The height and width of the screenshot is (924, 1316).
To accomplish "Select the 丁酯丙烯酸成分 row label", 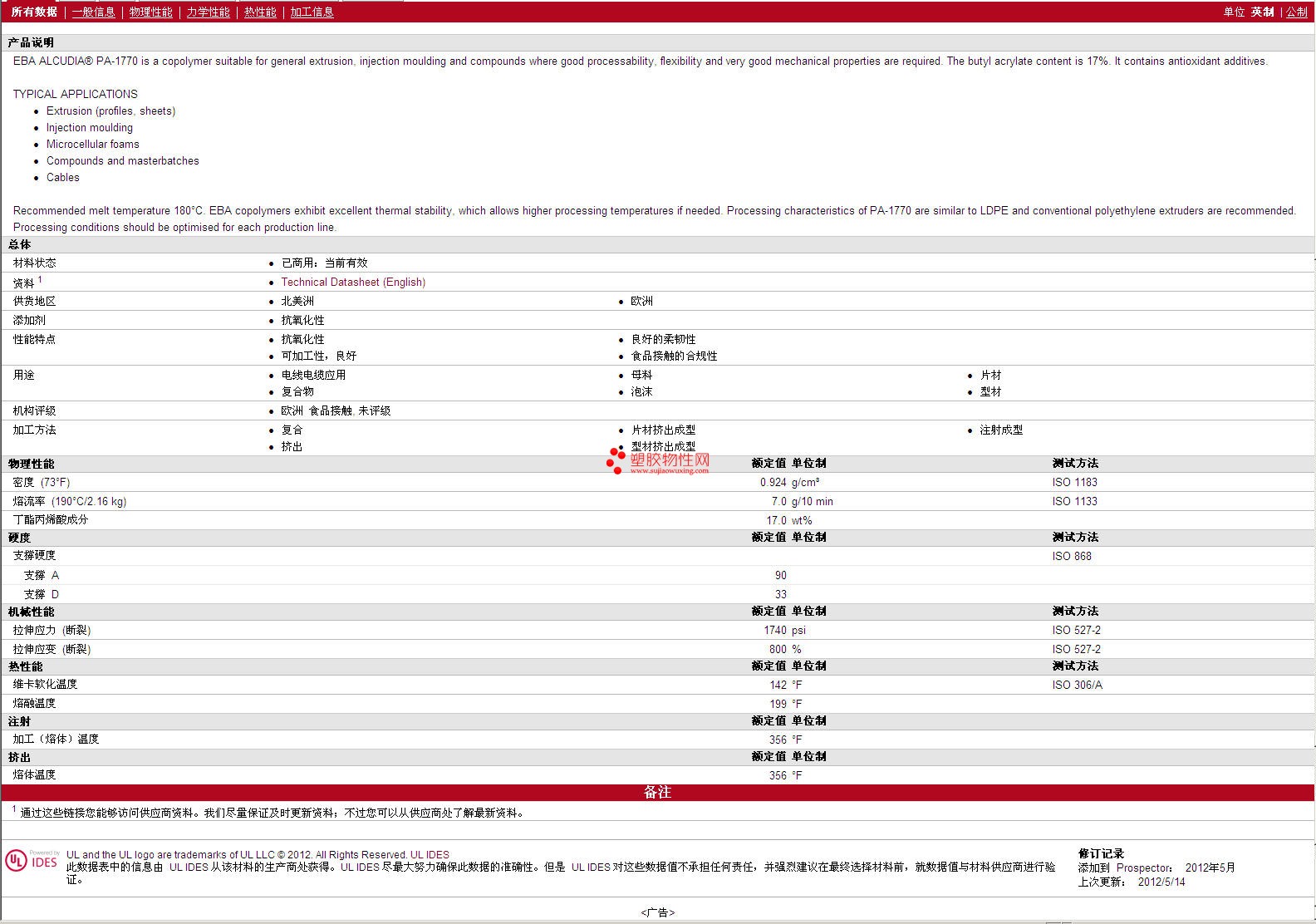I will [x=50, y=519].
